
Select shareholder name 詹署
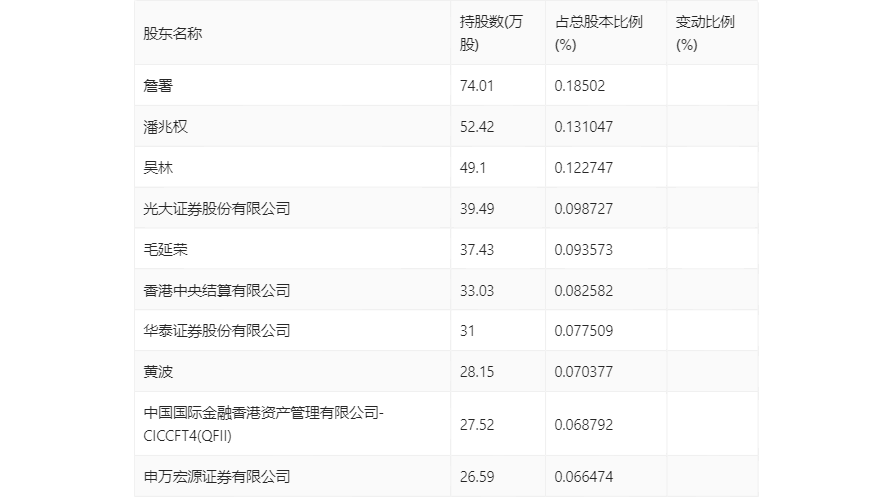point(158,86)
